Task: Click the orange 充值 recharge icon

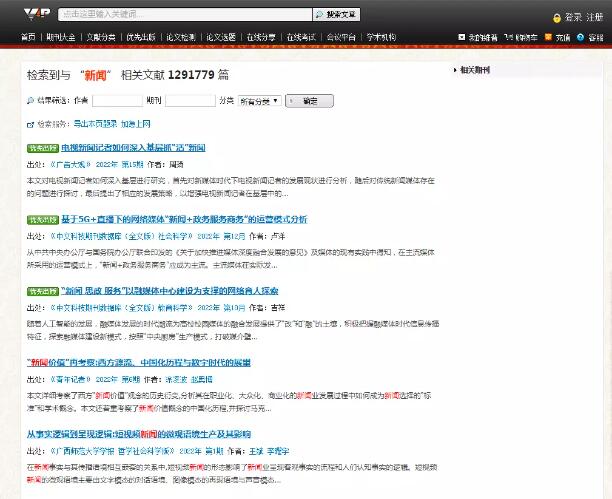Action: pyautogui.click(x=548, y=37)
